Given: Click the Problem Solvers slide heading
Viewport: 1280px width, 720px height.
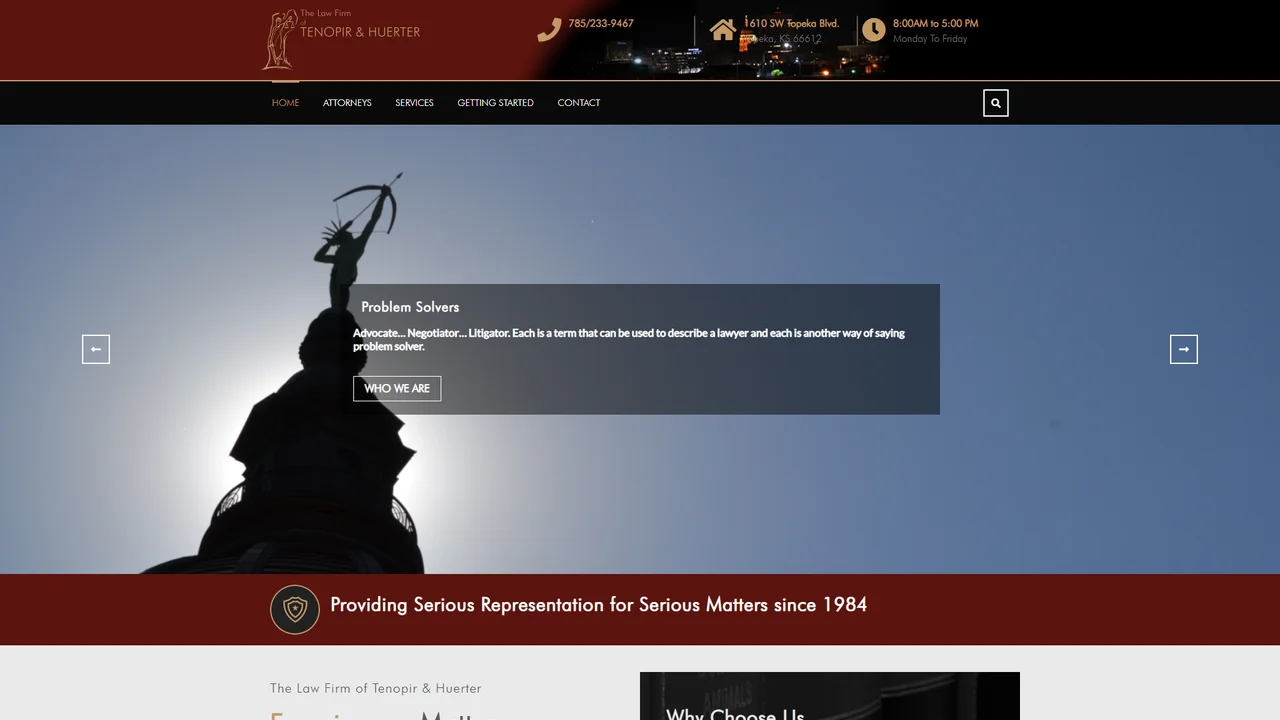Looking at the screenshot, I should coord(410,307).
